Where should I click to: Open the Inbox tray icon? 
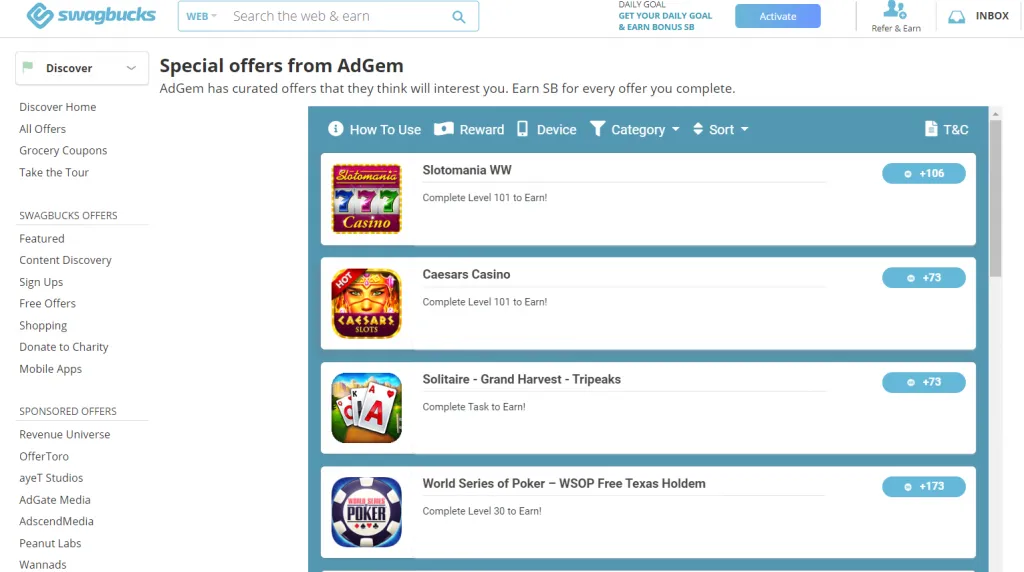tap(957, 17)
